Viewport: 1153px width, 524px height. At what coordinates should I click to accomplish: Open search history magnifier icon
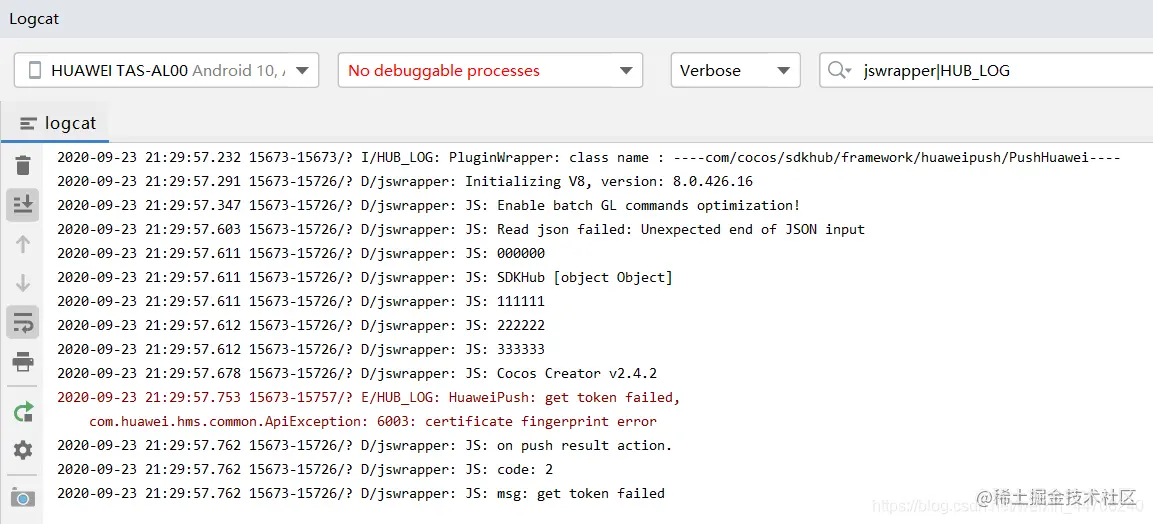[839, 71]
